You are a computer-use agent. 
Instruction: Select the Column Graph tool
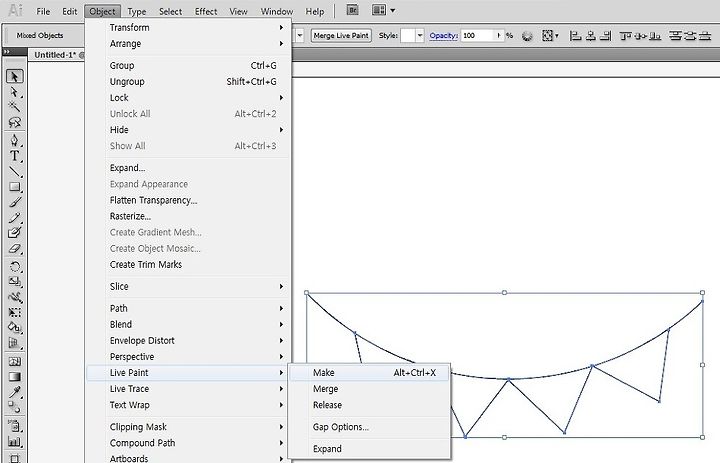coord(15,442)
